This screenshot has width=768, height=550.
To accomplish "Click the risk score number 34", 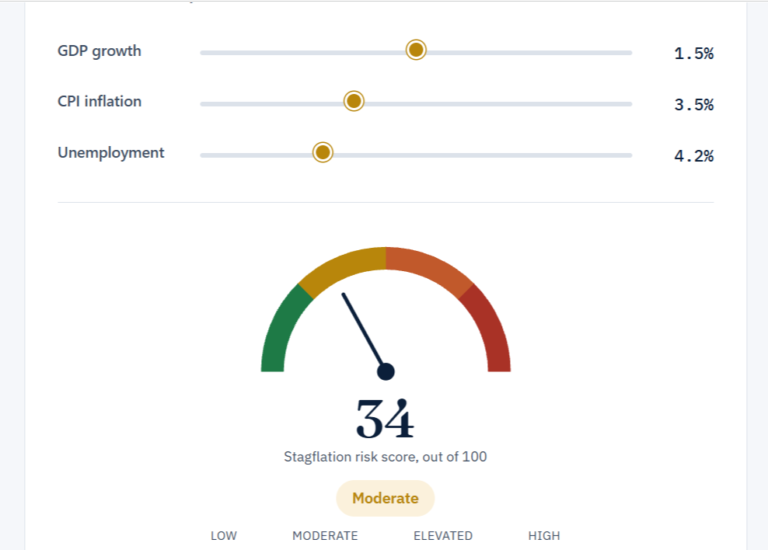I will tap(385, 419).
